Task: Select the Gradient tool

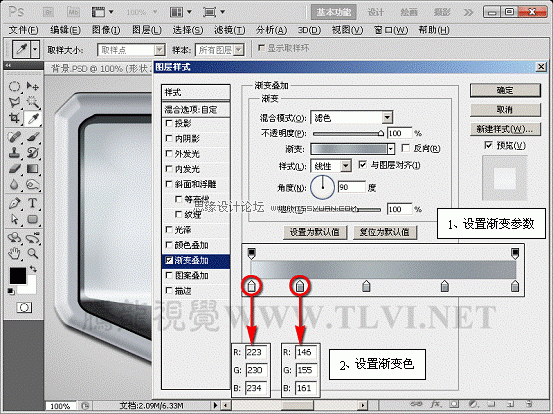Action: [x=32, y=169]
